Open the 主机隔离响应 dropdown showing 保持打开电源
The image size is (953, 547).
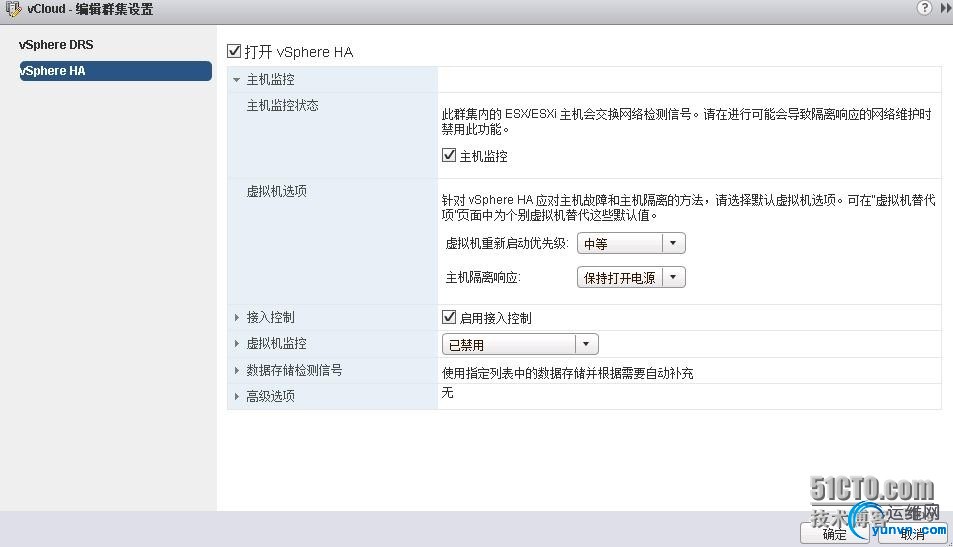631,277
